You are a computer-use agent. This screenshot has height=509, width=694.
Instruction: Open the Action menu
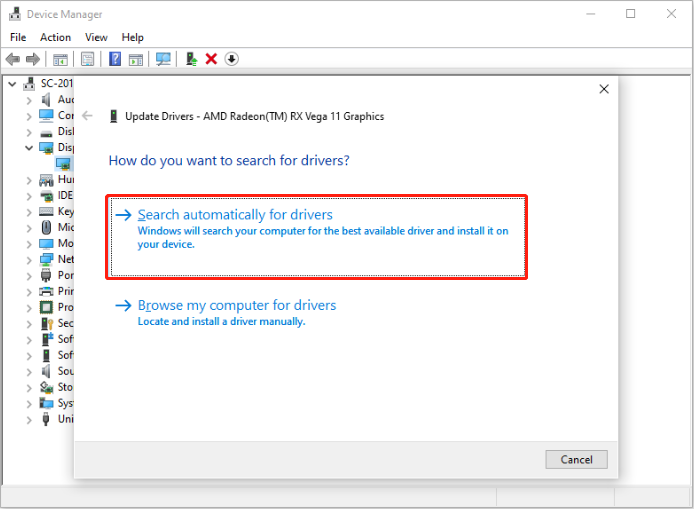[55, 37]
